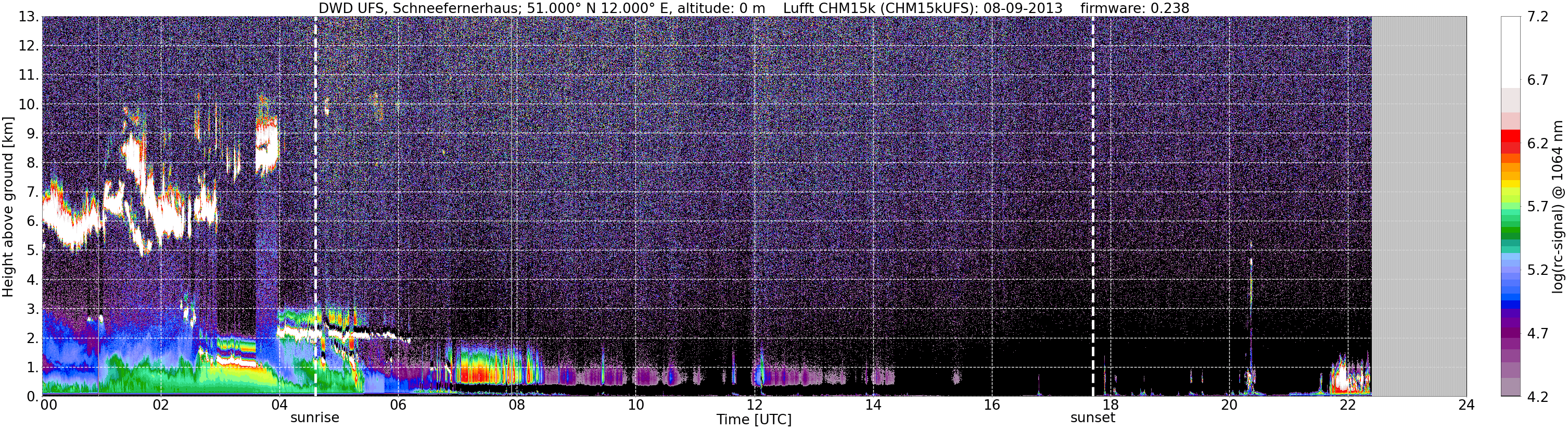
Task: Click the 'firmware: 0.238' text in title
Action: (x=1134, y=8)
